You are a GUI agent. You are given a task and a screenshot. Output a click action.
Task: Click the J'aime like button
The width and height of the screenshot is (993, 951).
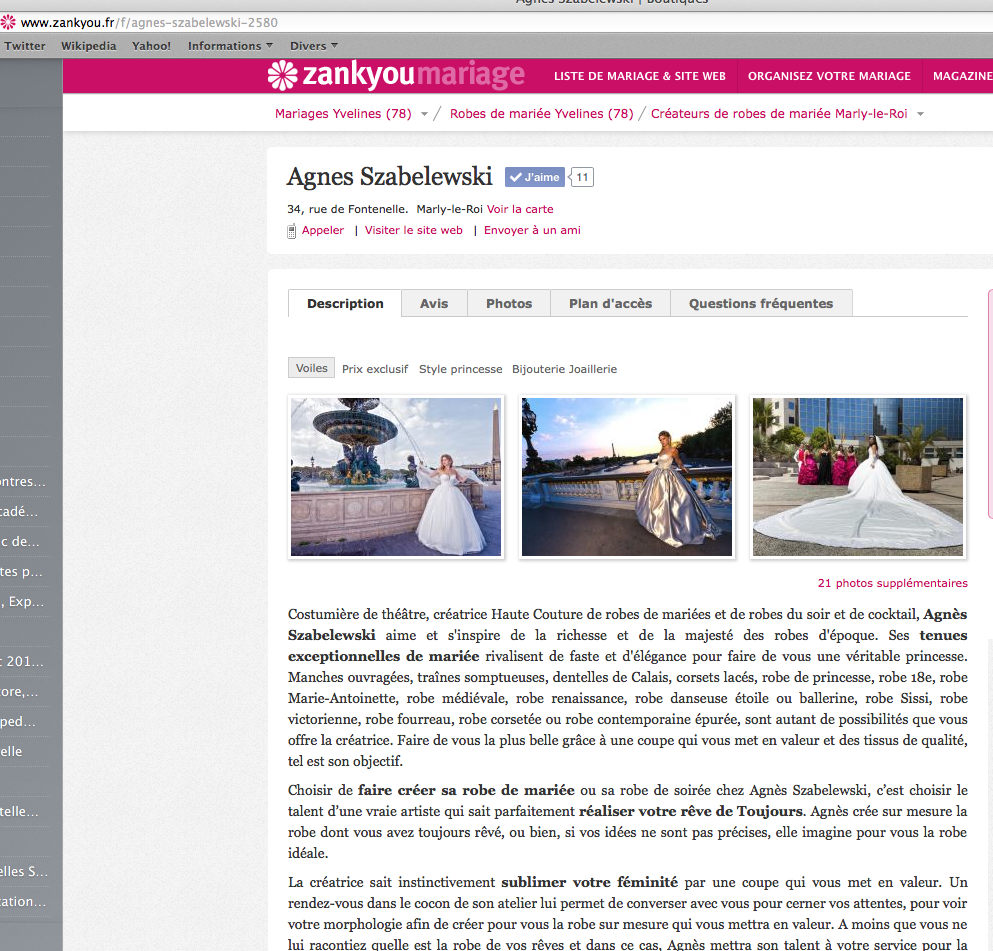point(534,177)
